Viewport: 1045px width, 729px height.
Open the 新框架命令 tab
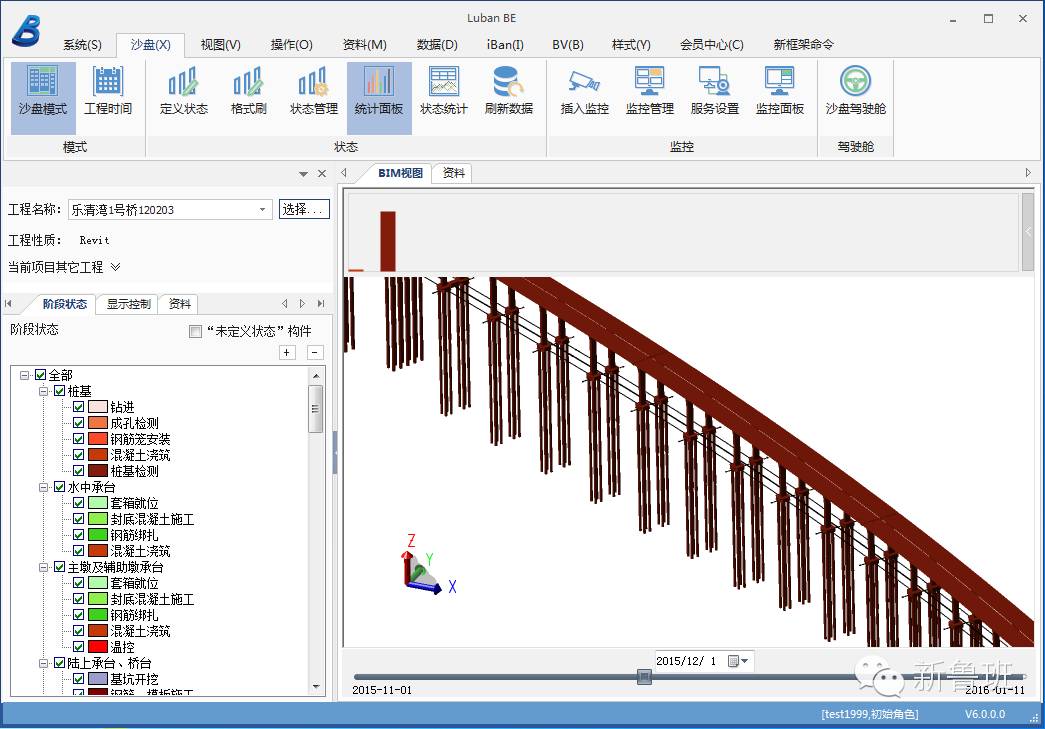[803, 45]
